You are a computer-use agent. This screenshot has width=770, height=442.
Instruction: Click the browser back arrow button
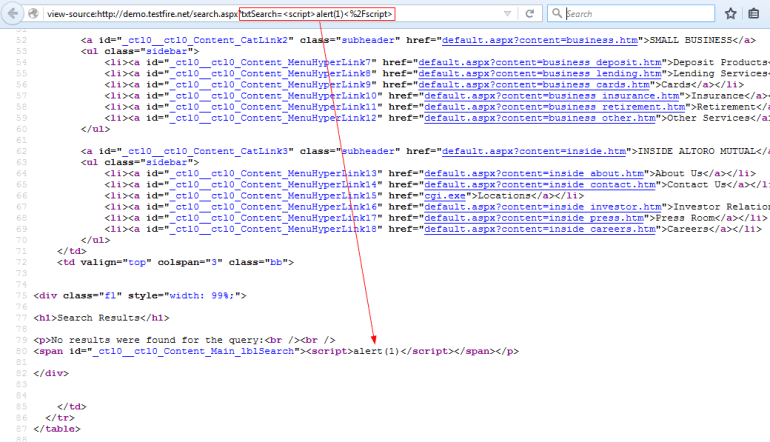[x=13, y=14]
